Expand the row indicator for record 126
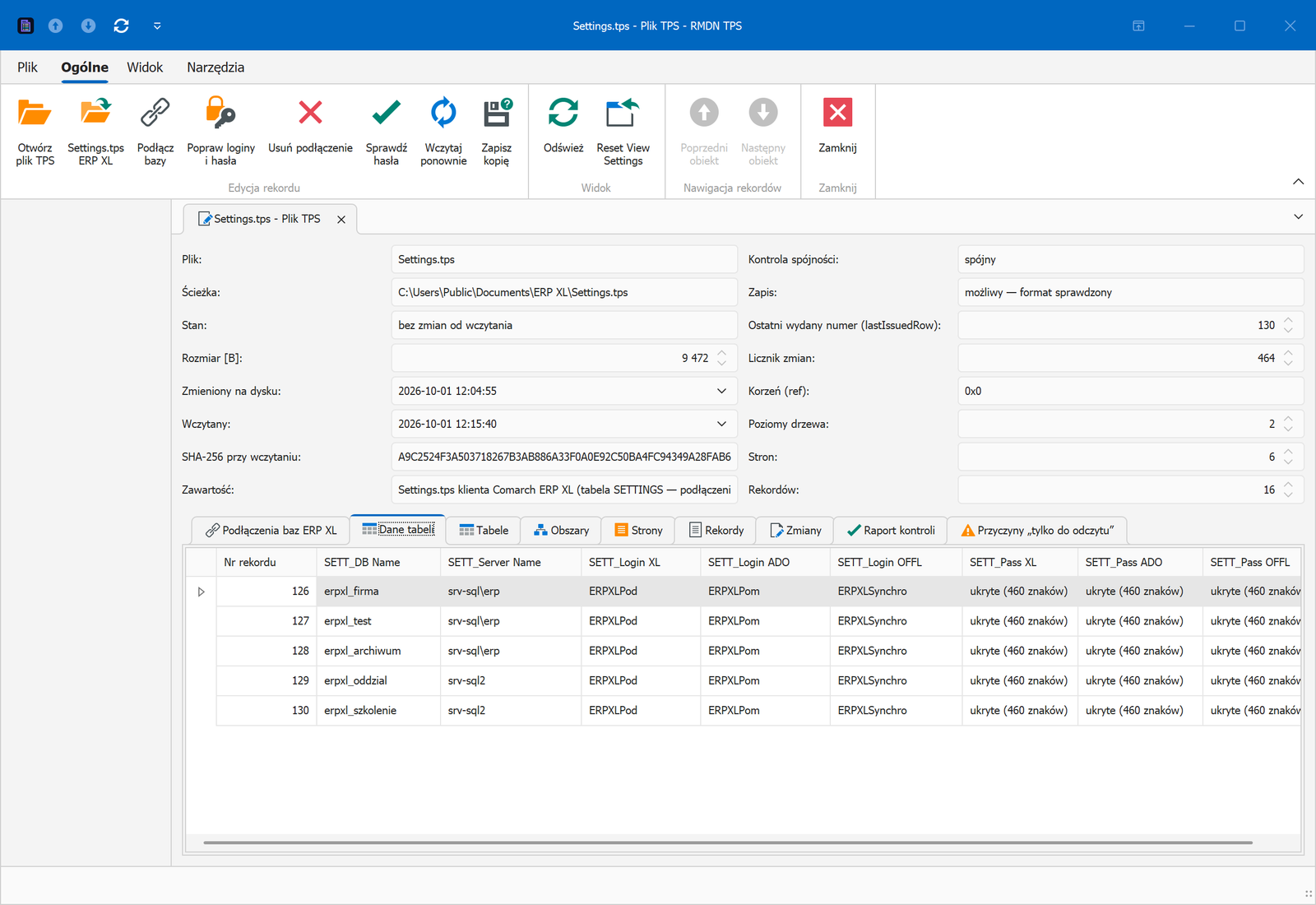Viewport: 1316px width, 905px height. (202, 592)
